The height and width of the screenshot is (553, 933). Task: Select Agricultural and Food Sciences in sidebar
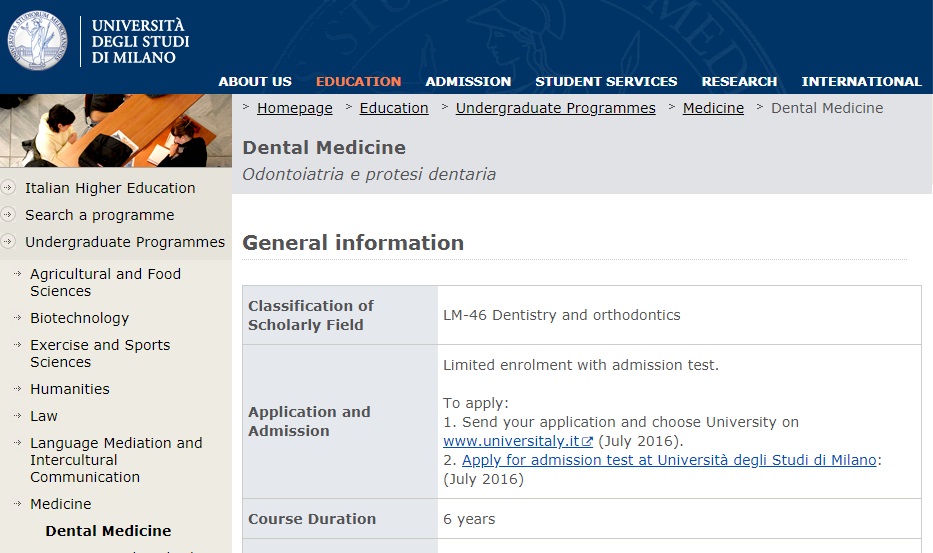coord(105,283)
